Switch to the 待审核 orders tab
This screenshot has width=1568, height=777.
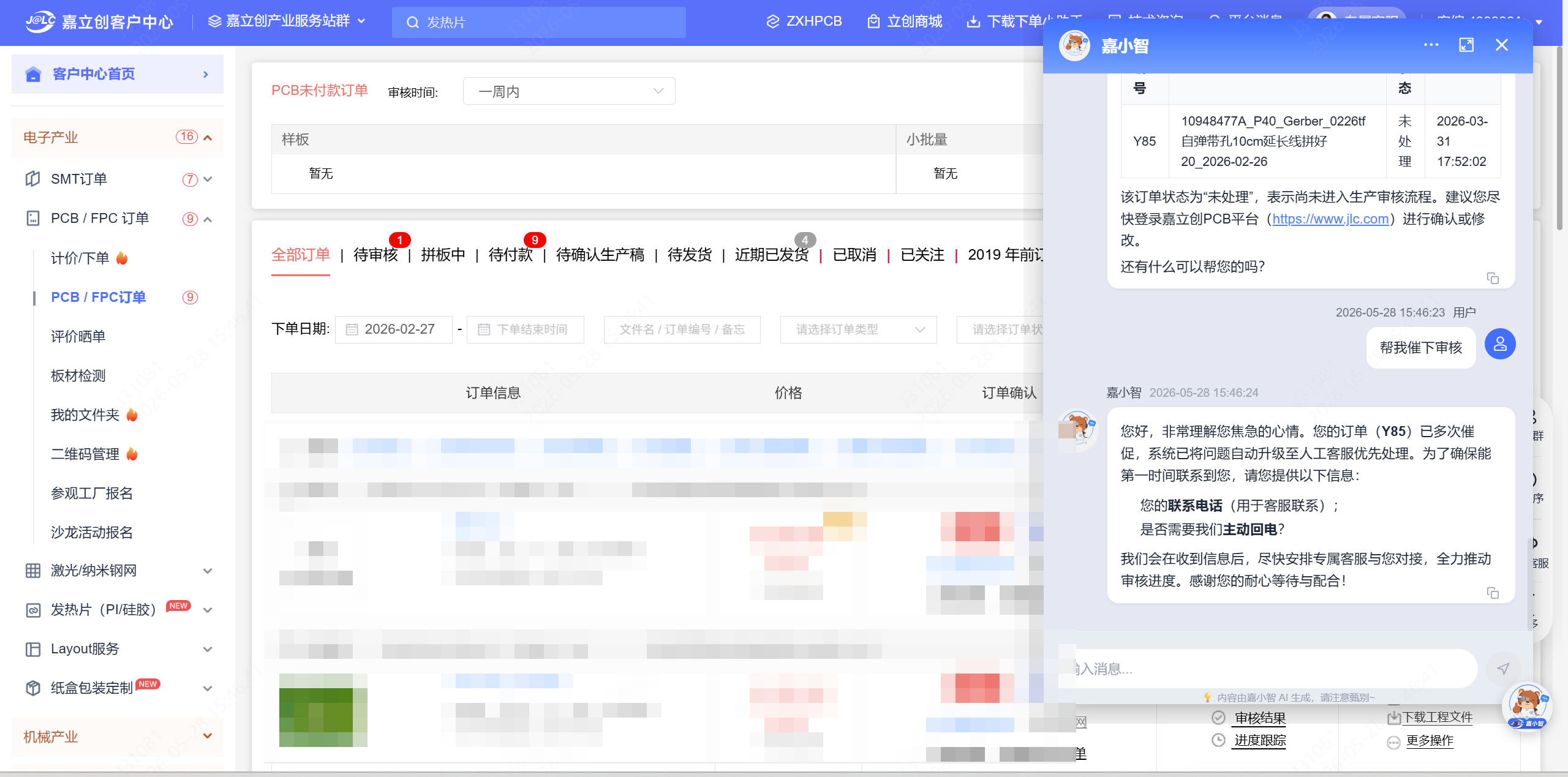pos(375,255)
